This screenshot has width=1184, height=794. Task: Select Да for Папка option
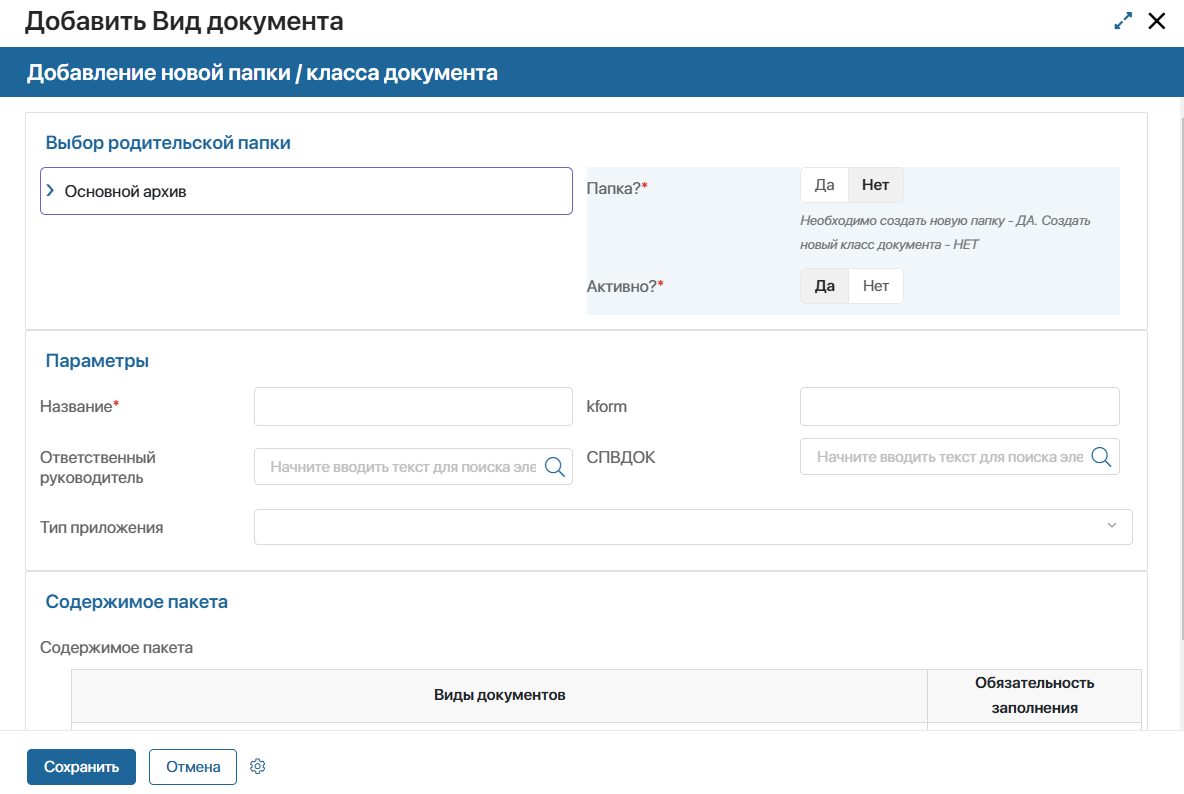[x=824, y=185]
